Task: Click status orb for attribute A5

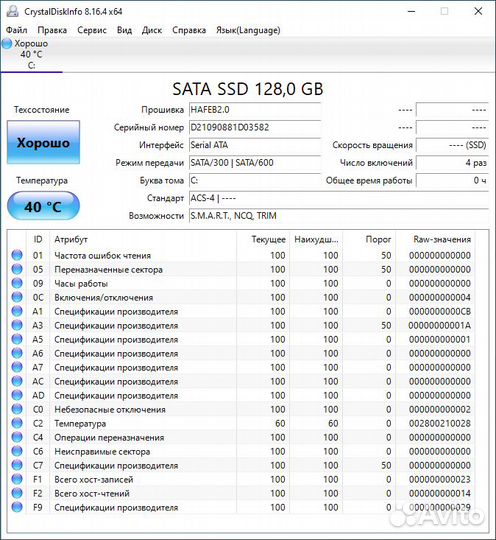Action: [x=17, y=339]
